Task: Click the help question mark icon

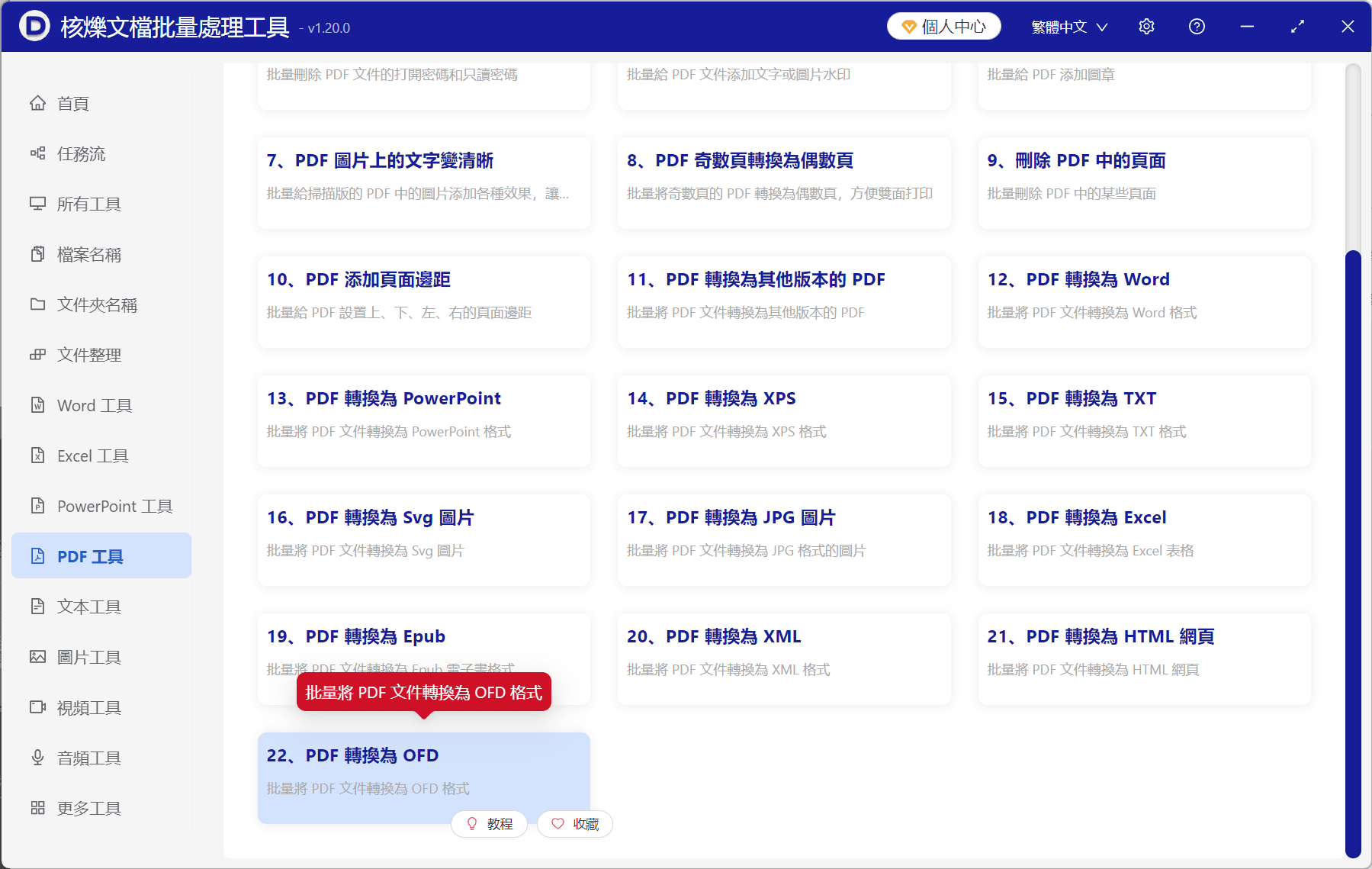Action: (x=1197, y=26)
